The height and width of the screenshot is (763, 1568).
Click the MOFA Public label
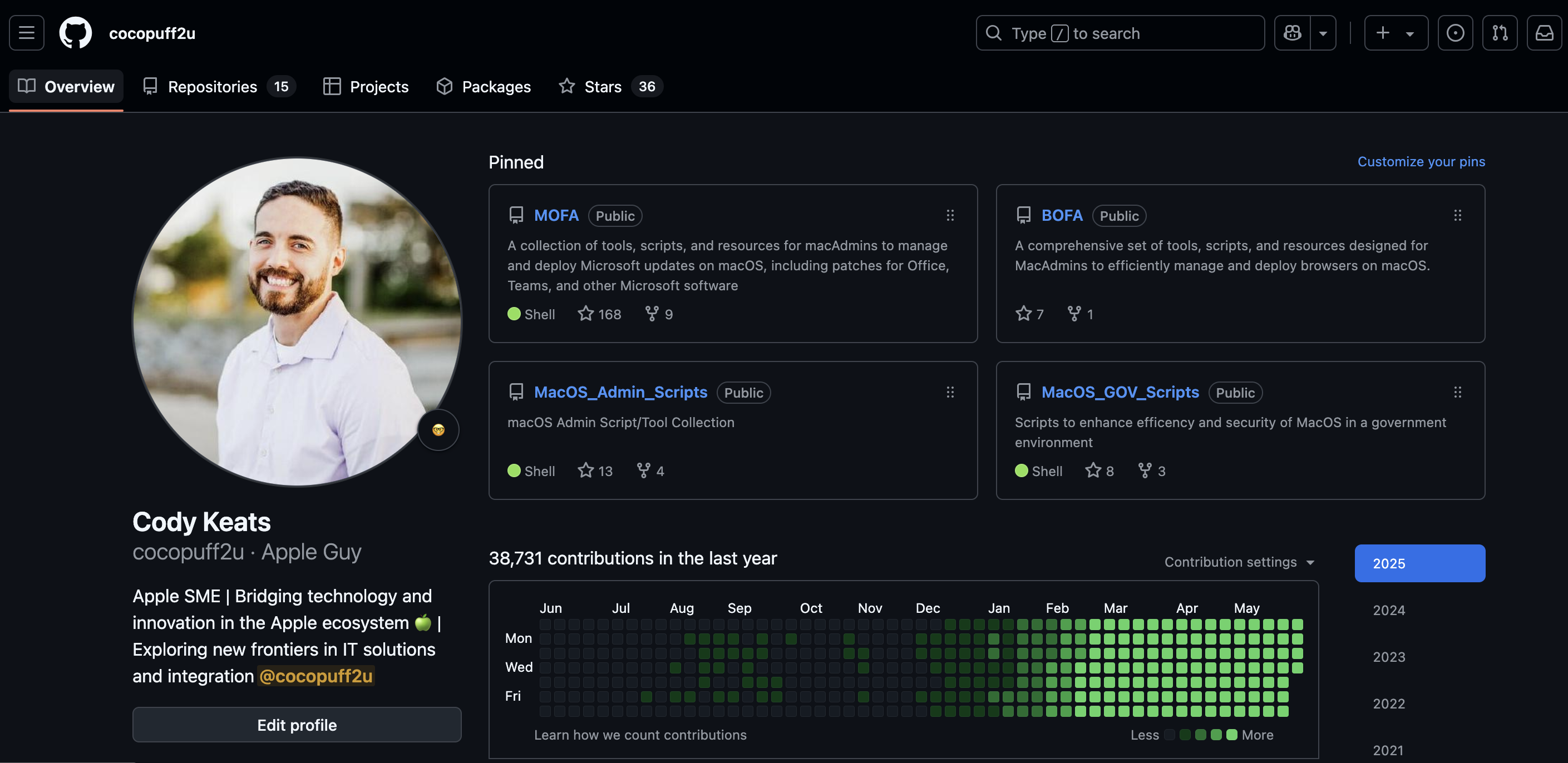click(615, 216)
